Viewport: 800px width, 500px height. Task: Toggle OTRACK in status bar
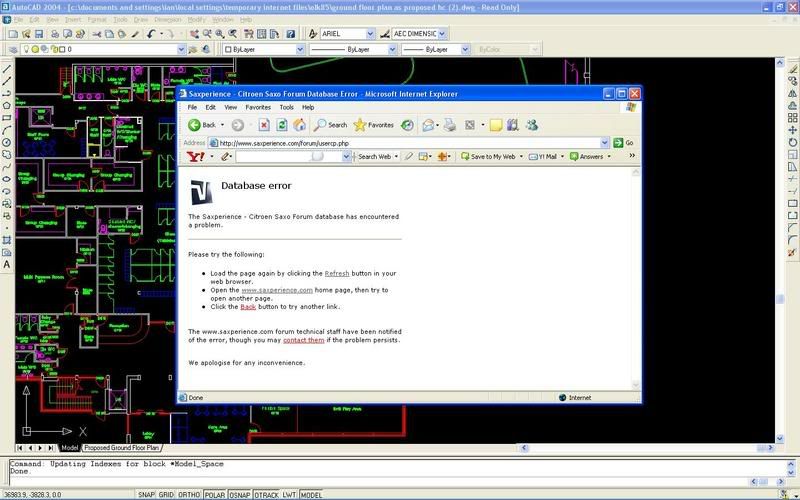coord(266,495)
